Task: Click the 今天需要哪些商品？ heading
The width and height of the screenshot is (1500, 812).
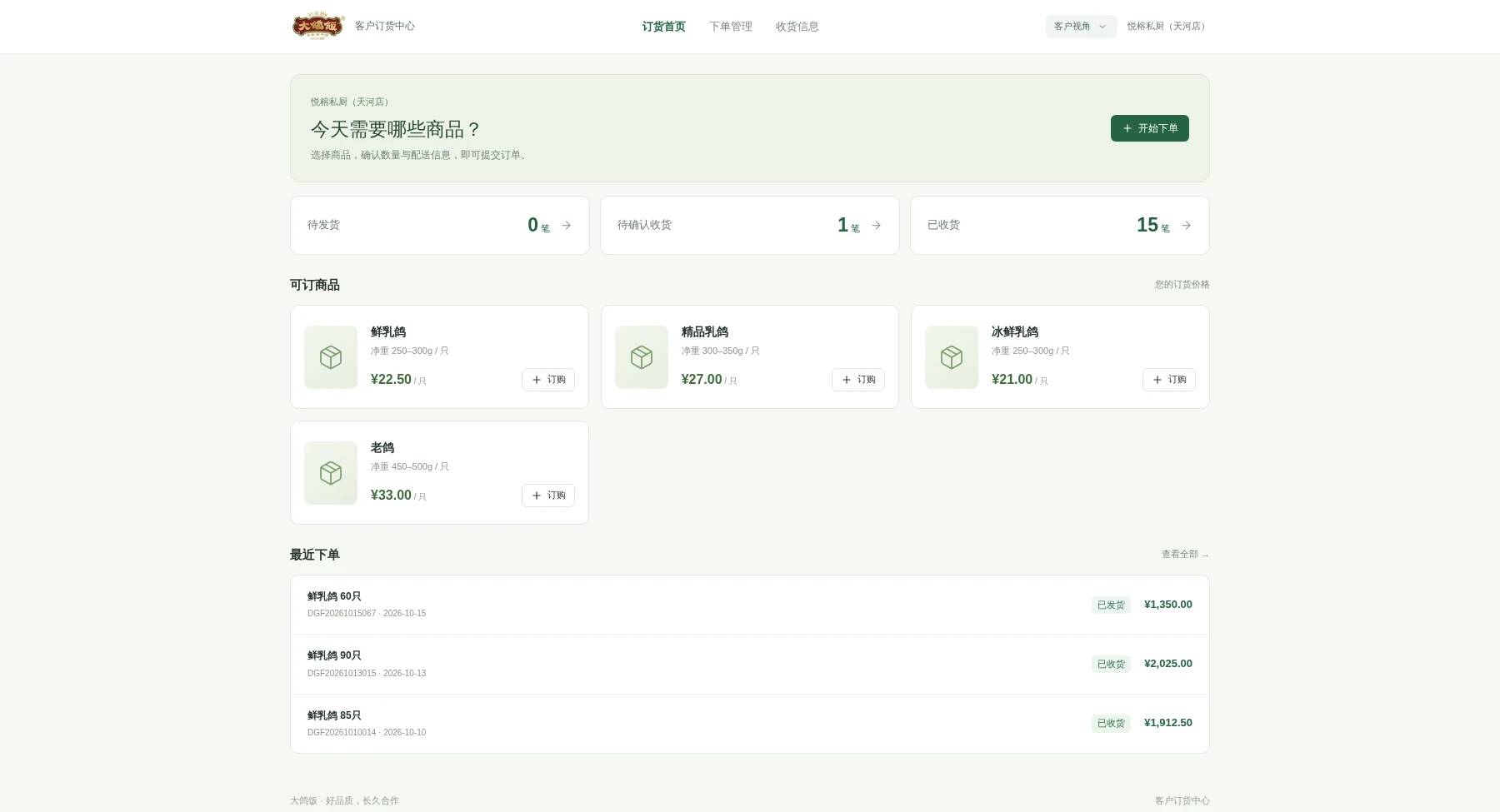Action: pos(397,129)
